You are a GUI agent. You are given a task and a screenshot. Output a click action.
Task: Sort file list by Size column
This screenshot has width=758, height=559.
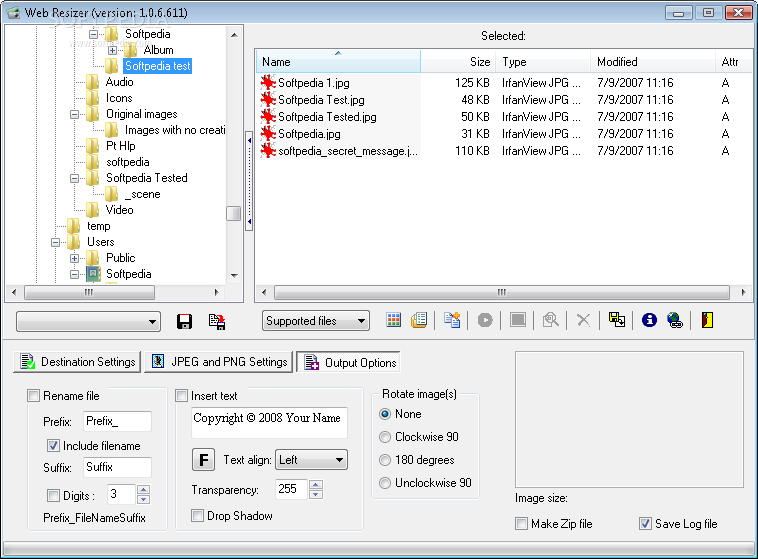click(458, 61)
